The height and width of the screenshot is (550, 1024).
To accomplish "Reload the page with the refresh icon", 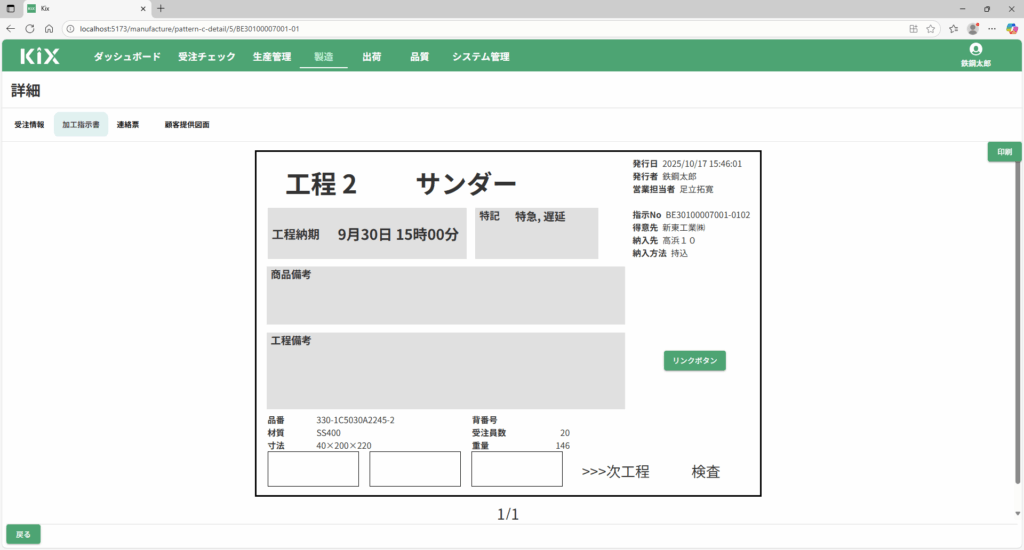I will point(29,29).
